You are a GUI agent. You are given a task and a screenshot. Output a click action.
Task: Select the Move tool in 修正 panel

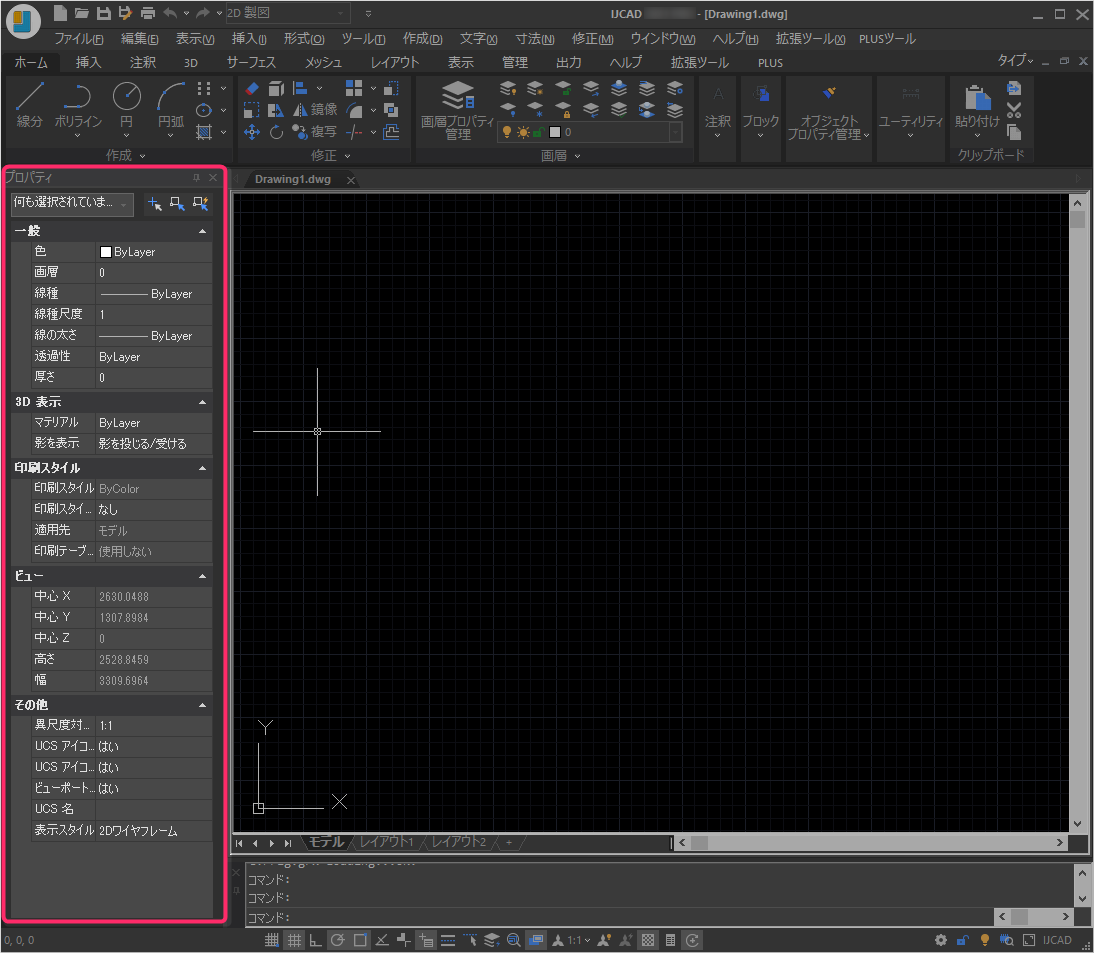[252, 132]
